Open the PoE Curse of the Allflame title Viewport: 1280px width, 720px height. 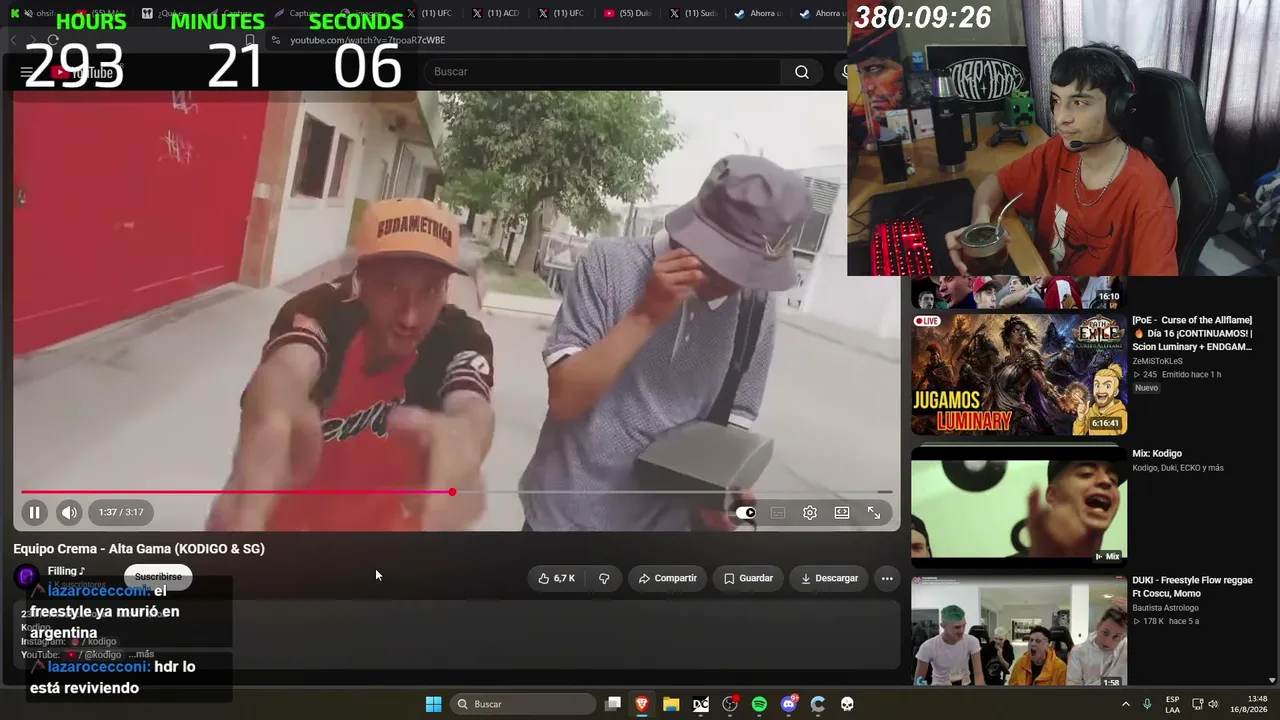[1192, 333]
